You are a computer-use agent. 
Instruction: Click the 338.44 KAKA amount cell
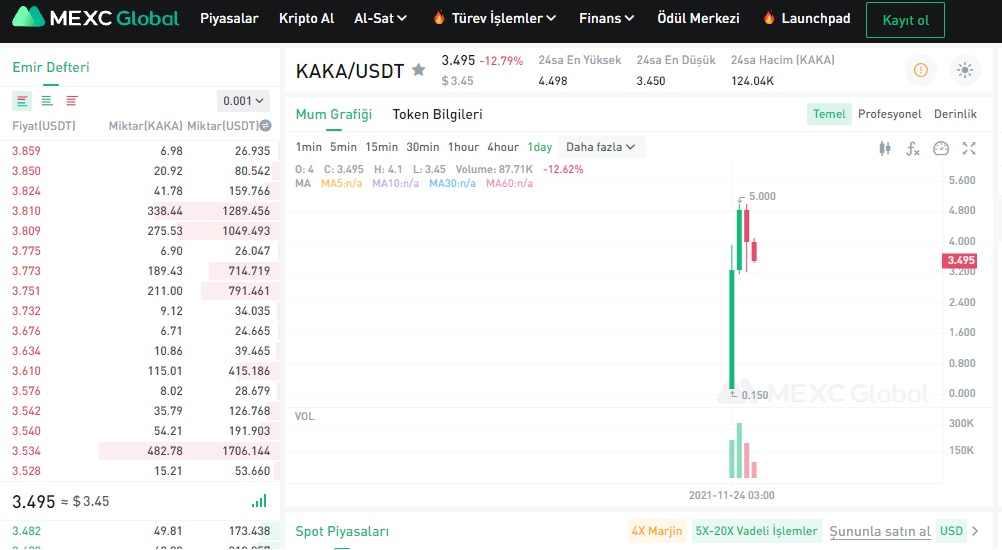point(165,211)
